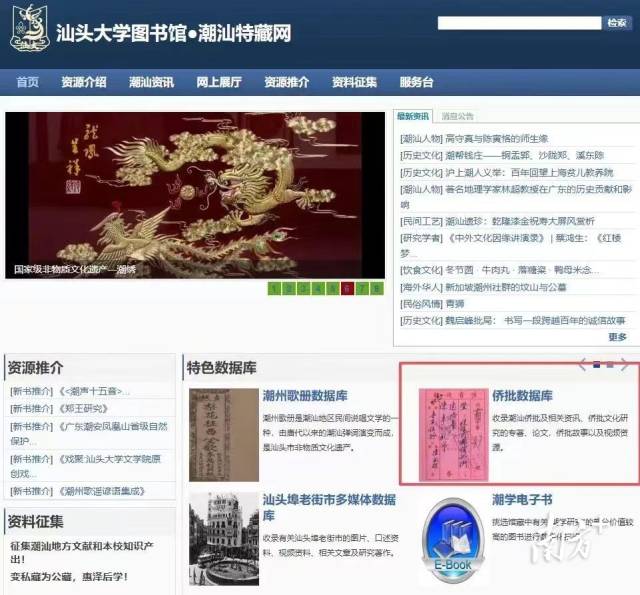Open the 服务台 navigation item
Image resolution: width=640 pixels, height=595 pixels.
[416, 82]
